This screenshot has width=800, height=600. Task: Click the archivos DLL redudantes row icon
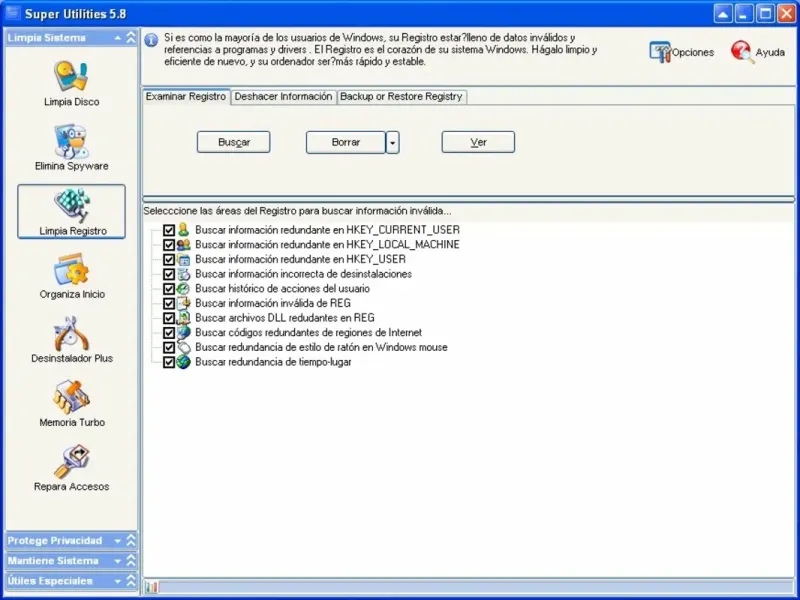pos(184,318)
